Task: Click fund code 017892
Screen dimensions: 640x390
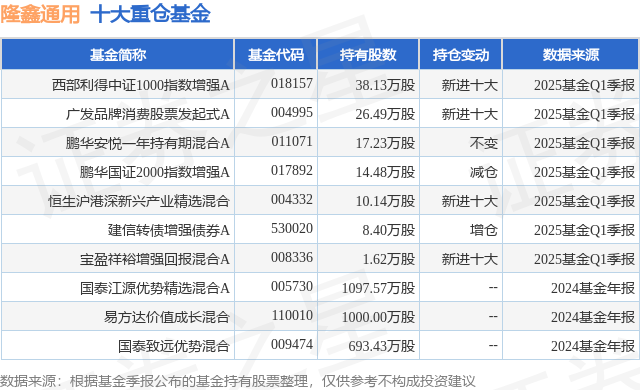Action: click(x=292, y=171)
